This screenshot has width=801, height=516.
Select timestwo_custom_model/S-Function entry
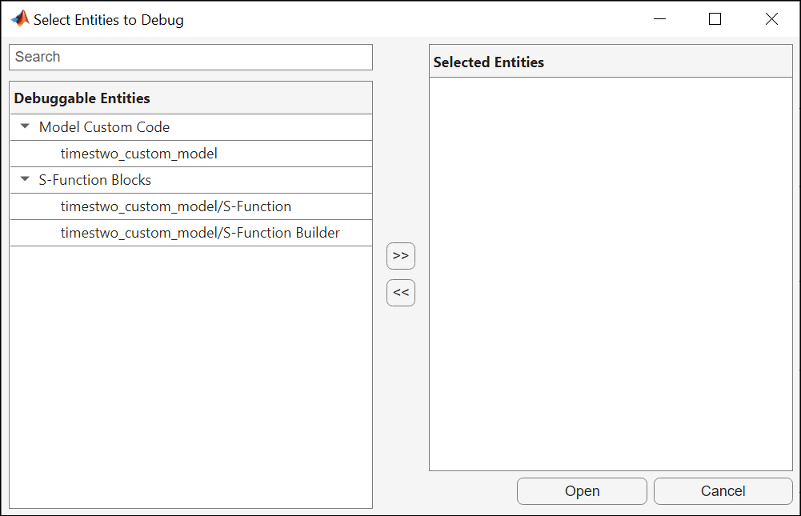(x=191, y=206)
